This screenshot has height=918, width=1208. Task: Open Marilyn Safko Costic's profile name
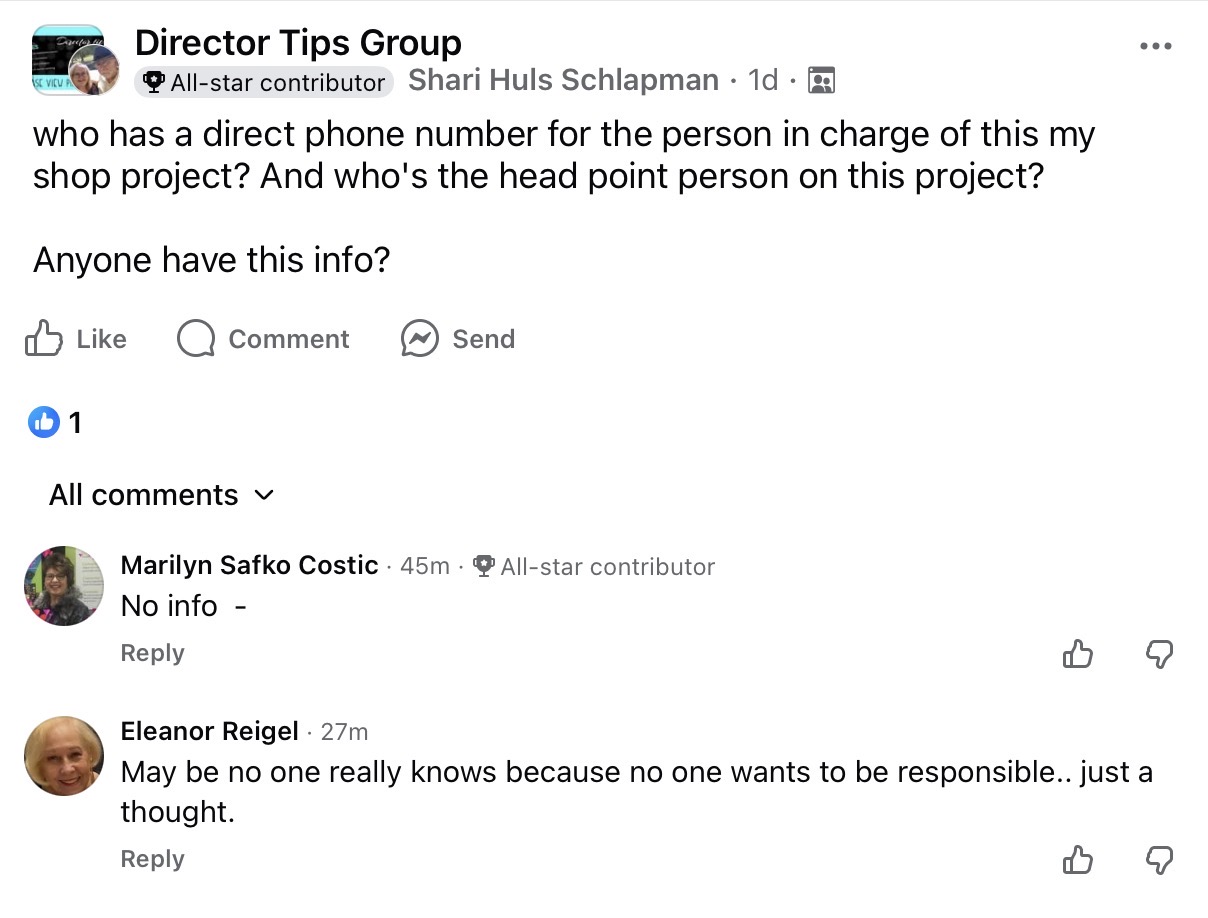(249, 565)
